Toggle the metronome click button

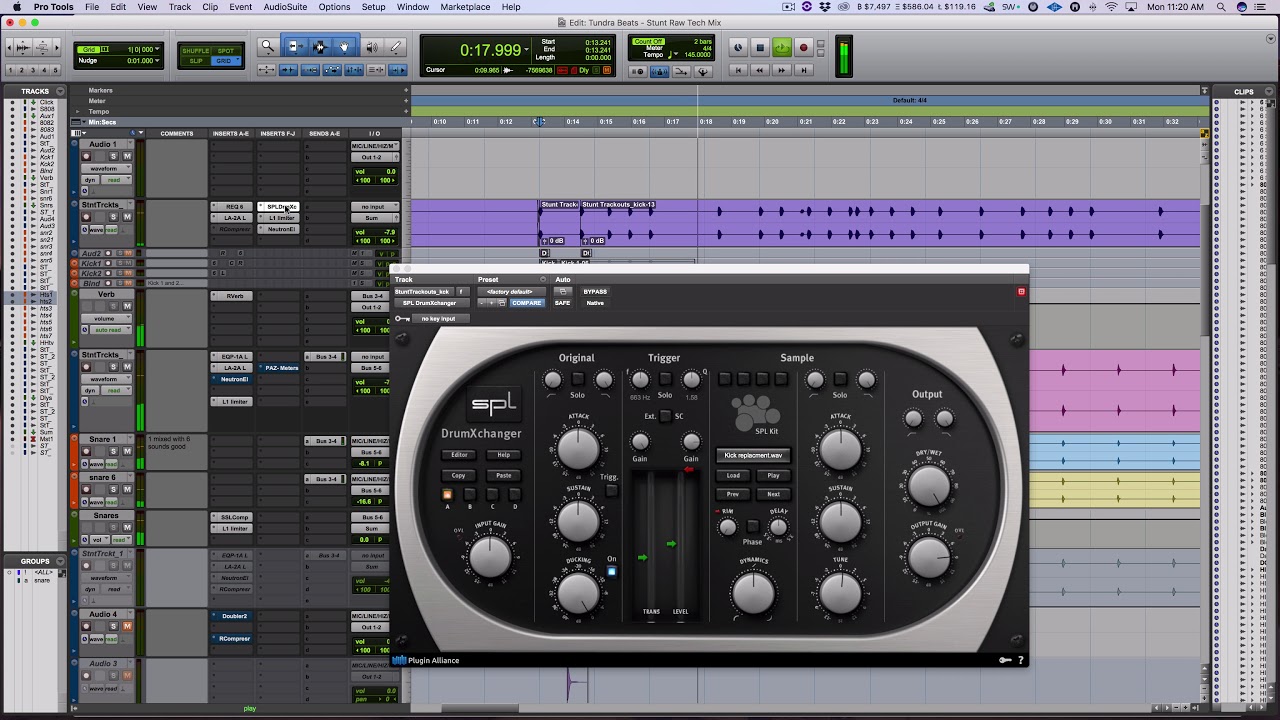coord(660,71)
